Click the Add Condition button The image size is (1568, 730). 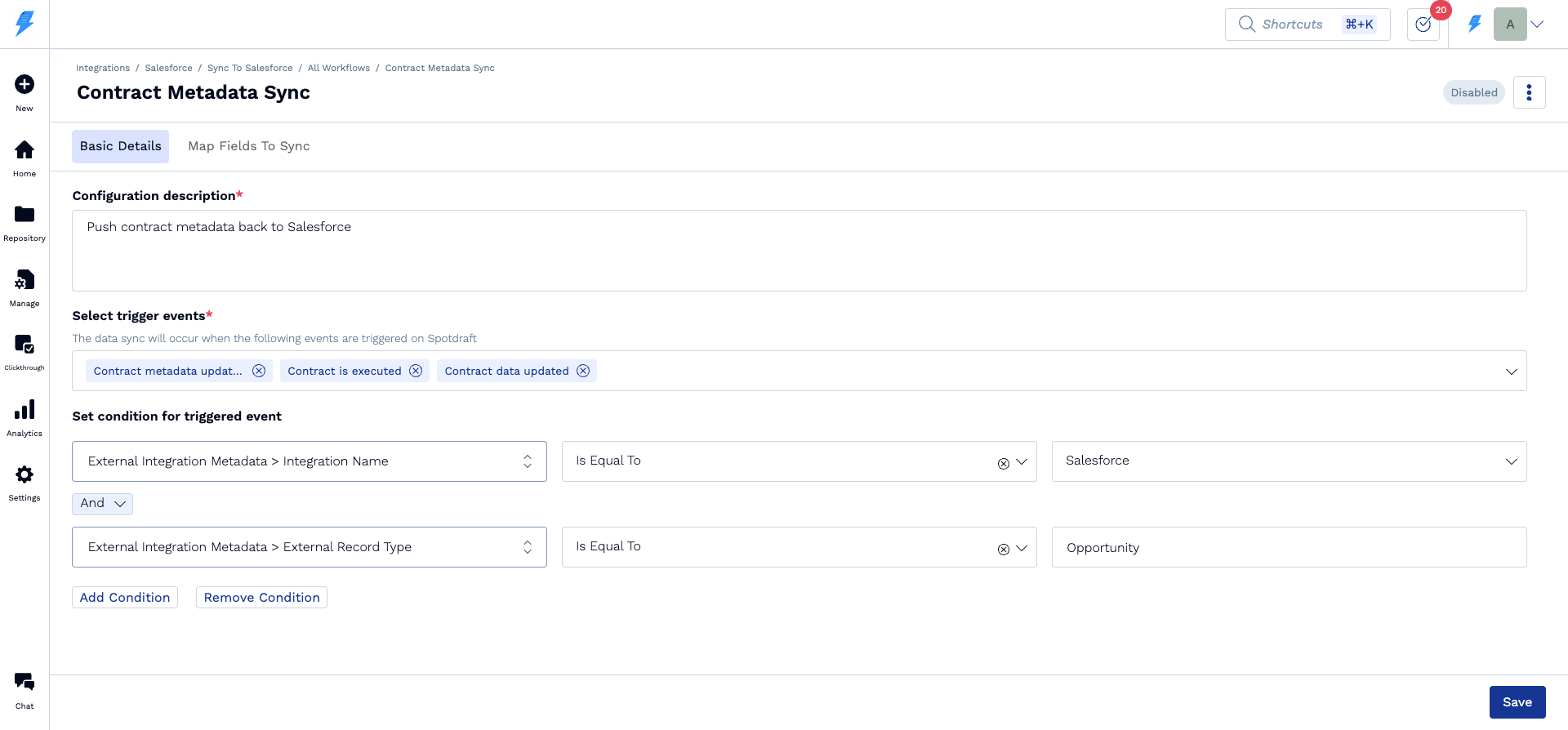point(125,598)
